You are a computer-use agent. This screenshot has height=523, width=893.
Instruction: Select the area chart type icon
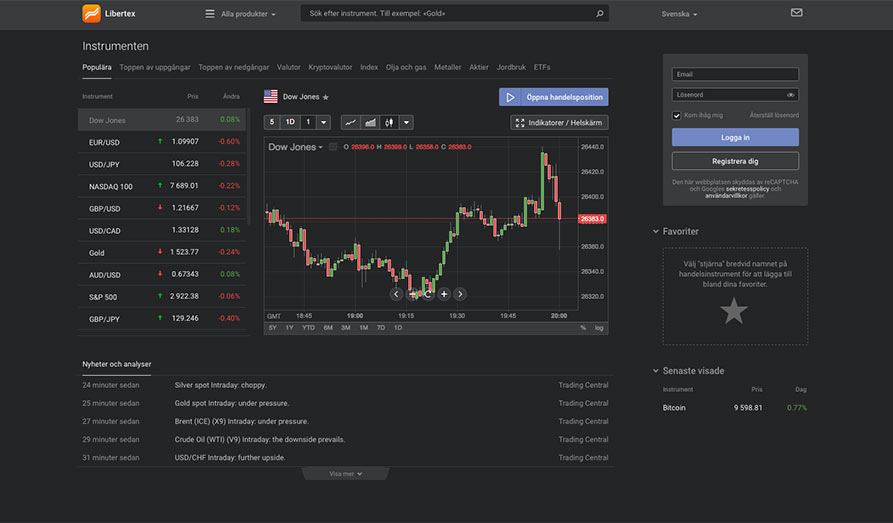coord(370,122)
